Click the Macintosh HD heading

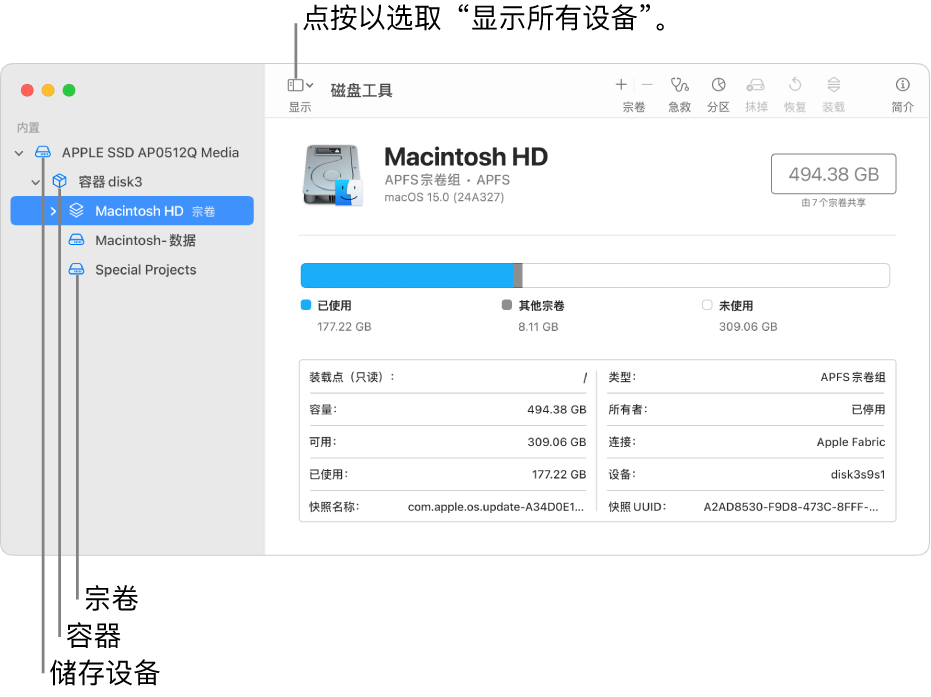click(466, 157)
